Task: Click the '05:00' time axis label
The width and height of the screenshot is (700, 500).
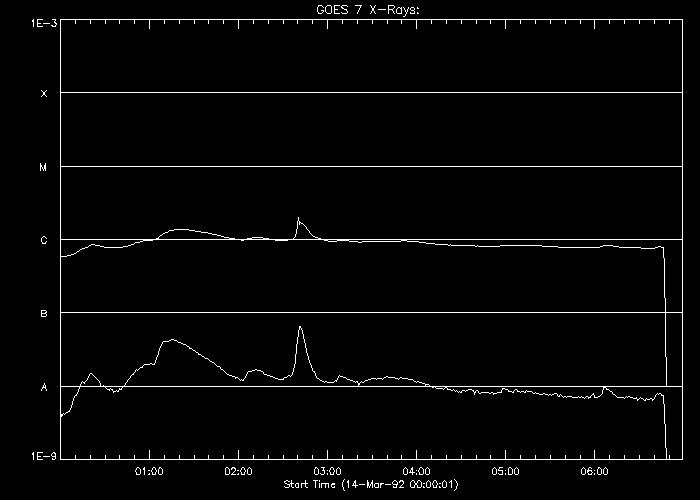Action: 505,471
